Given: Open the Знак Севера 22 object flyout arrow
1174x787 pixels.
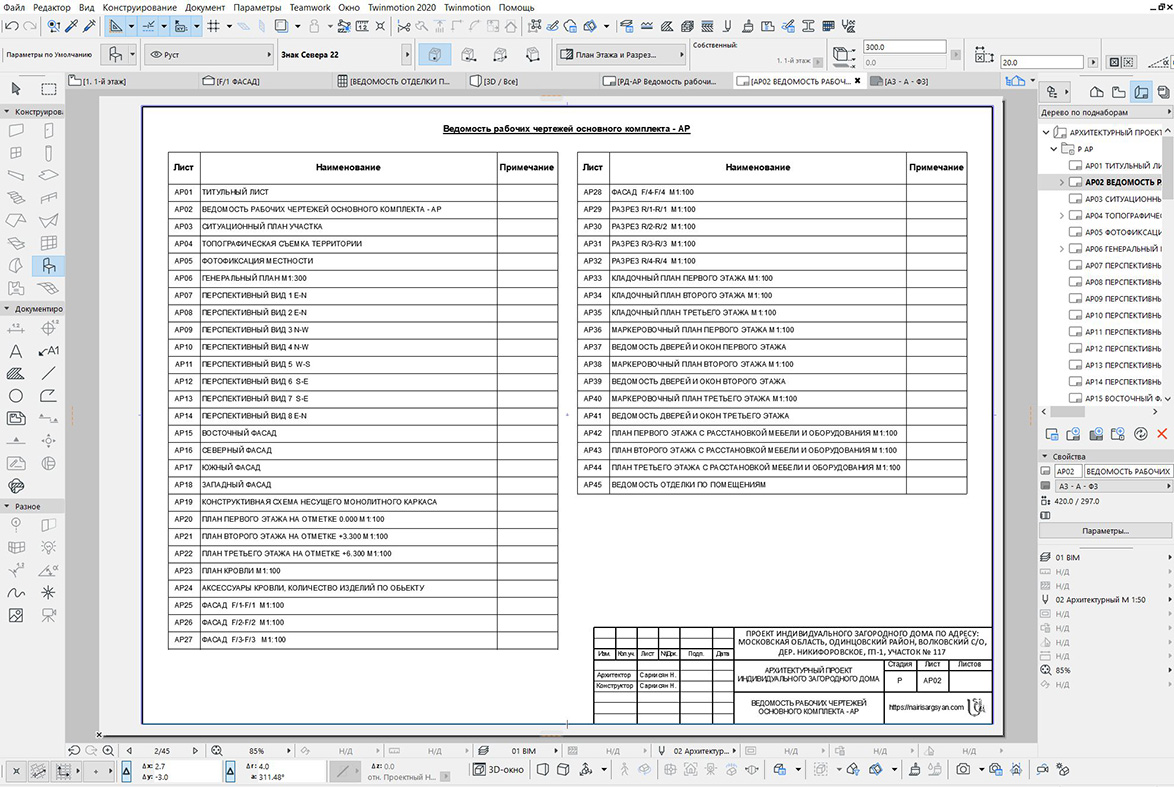Looking at the screenshot, I should pos(407,55).
